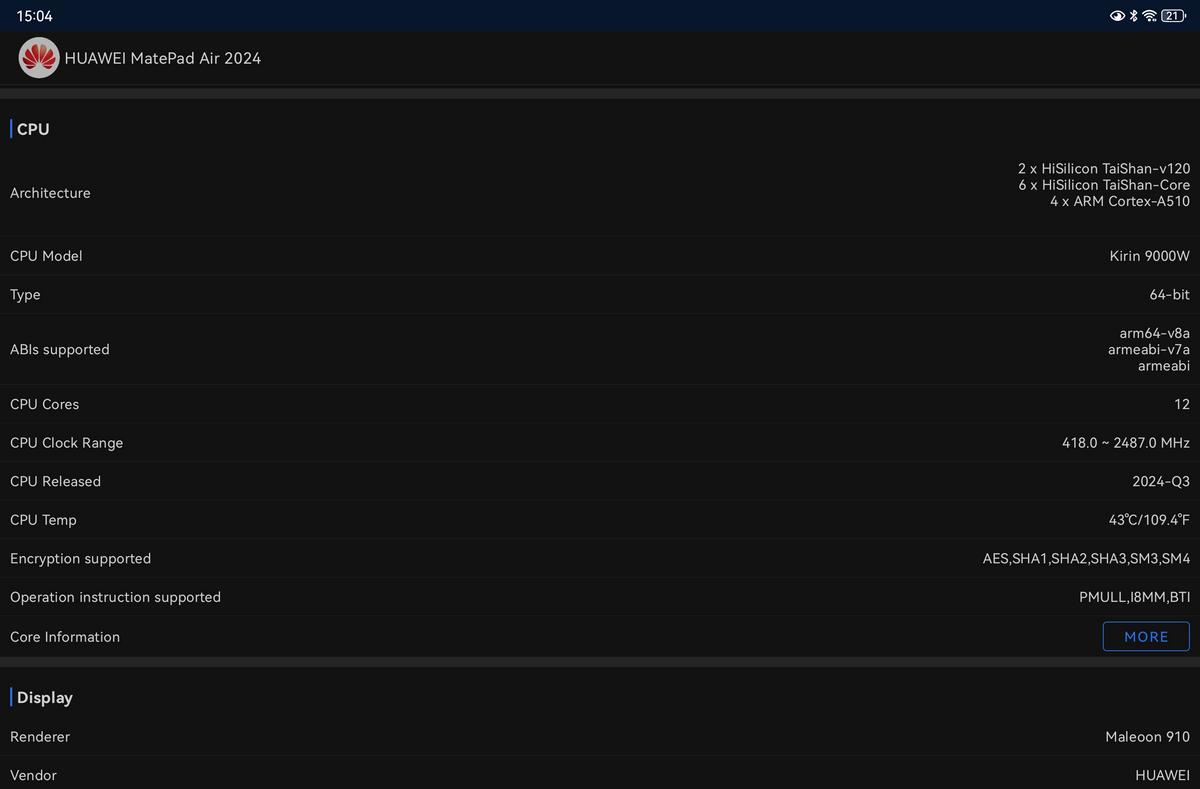Image resolution: width=1200 pixels, height=789 pixels.
Task: Click the Operation instruction supported label
Action: (x=116, y=597)
